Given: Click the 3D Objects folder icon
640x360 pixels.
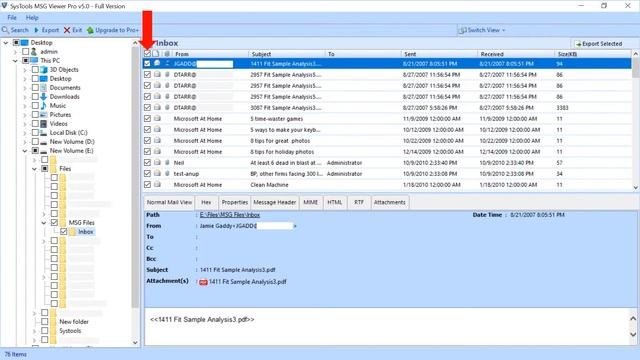Looking at the screenshot, I should coord(44,70).
